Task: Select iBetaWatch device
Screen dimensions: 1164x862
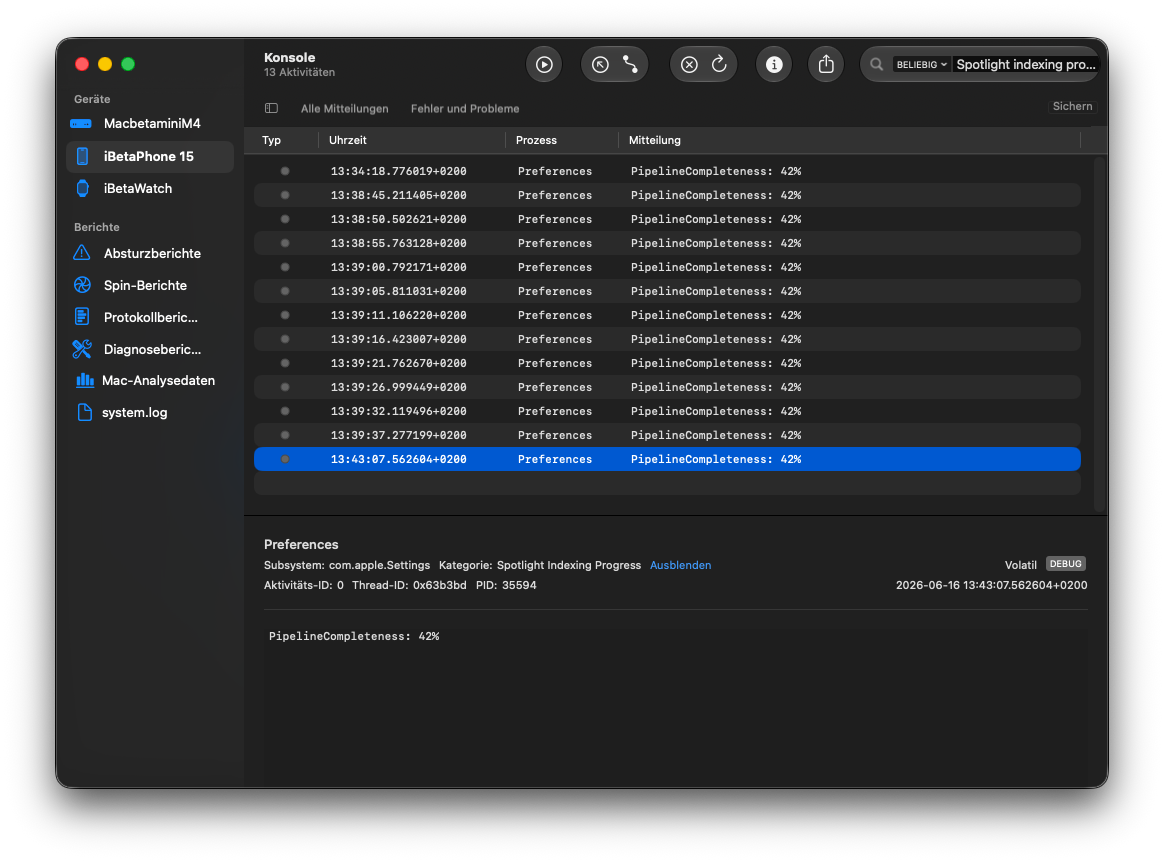Action: click(150, 189)
